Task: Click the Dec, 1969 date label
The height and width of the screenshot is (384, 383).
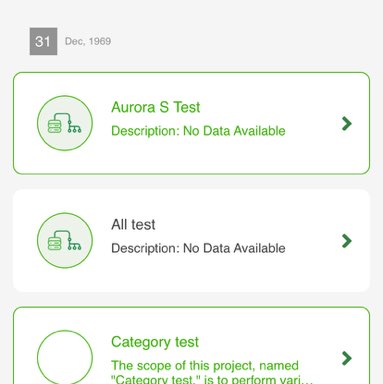Action: [88, 41]
